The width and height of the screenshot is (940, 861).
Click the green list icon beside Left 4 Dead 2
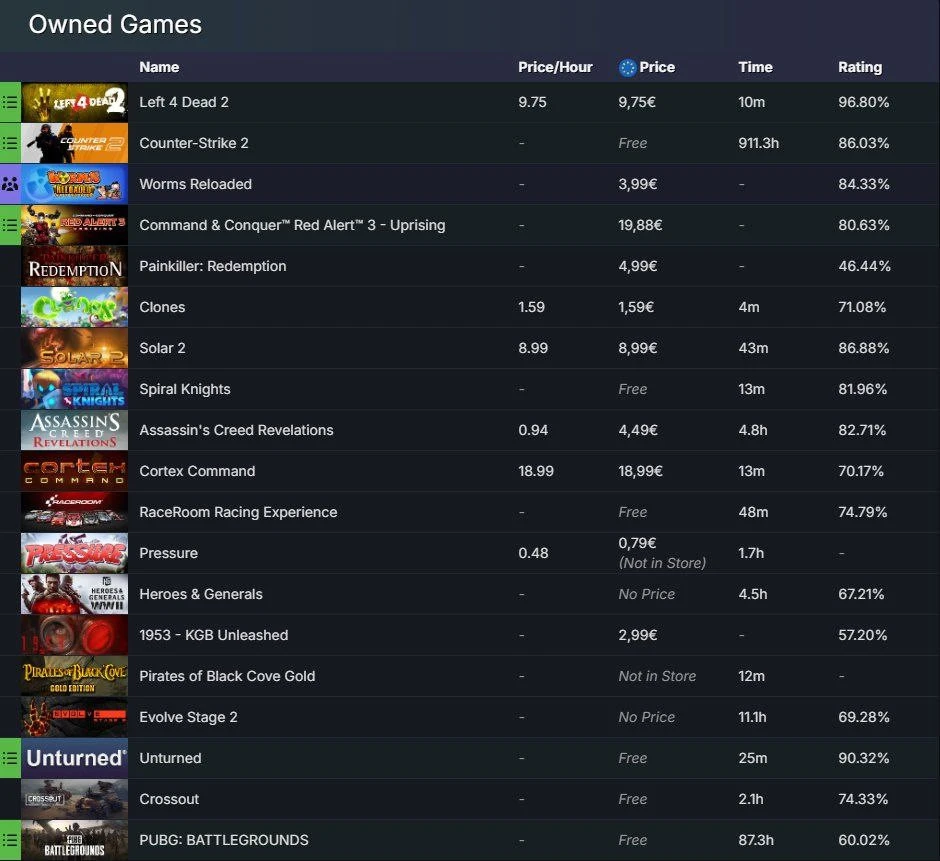click(x=10, y=102)
